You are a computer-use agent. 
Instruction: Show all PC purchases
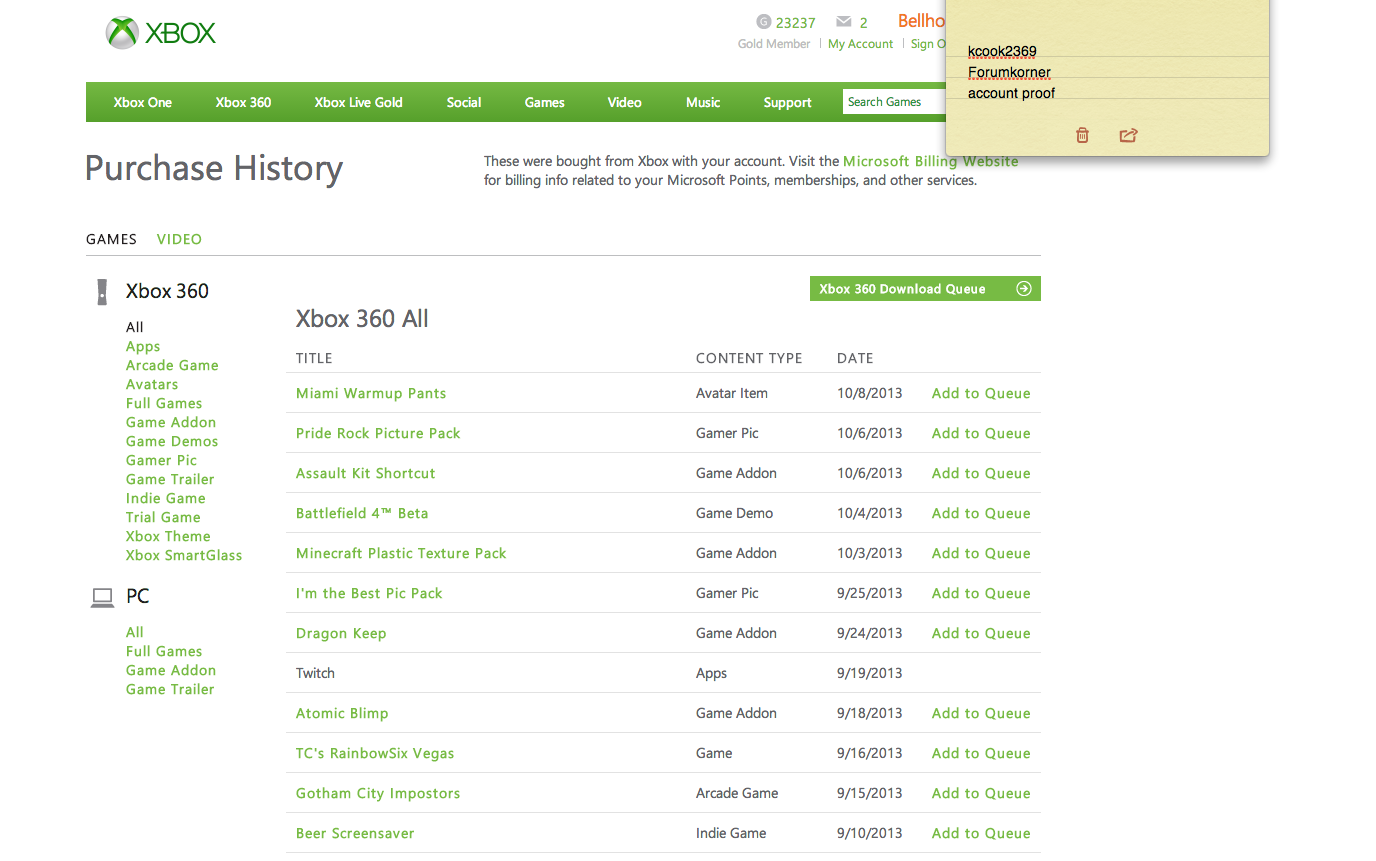coord(135,632)
